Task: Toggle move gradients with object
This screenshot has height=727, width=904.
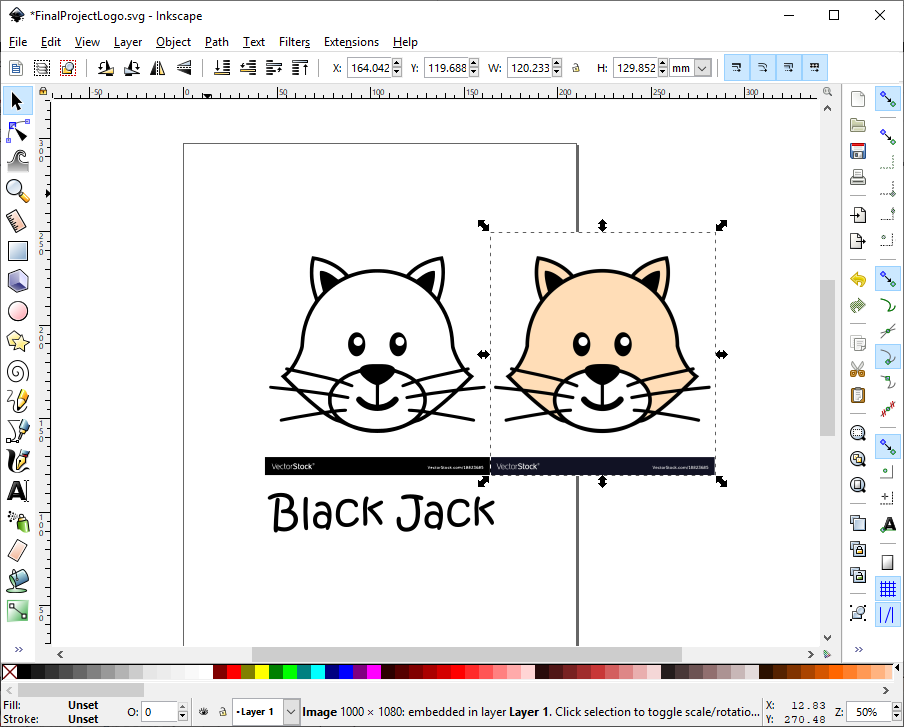Action: [788, 68]
